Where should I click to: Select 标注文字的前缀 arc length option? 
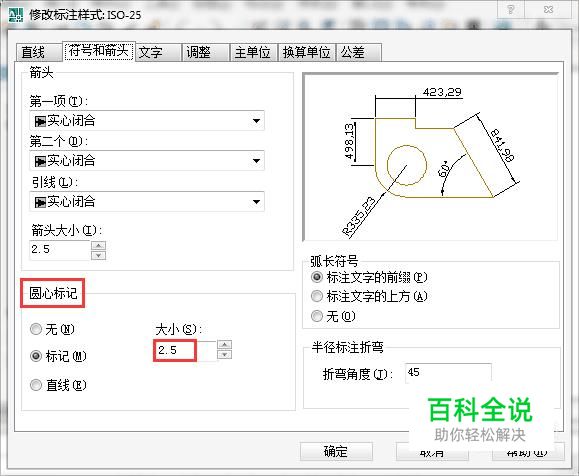coord(369,277)
